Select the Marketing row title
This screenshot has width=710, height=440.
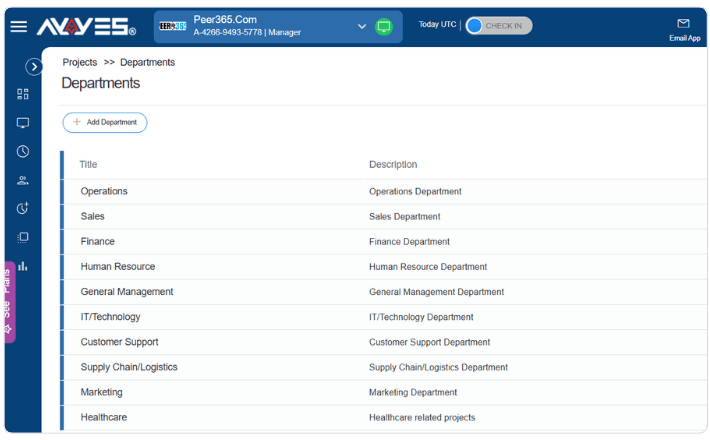point(101,392)
